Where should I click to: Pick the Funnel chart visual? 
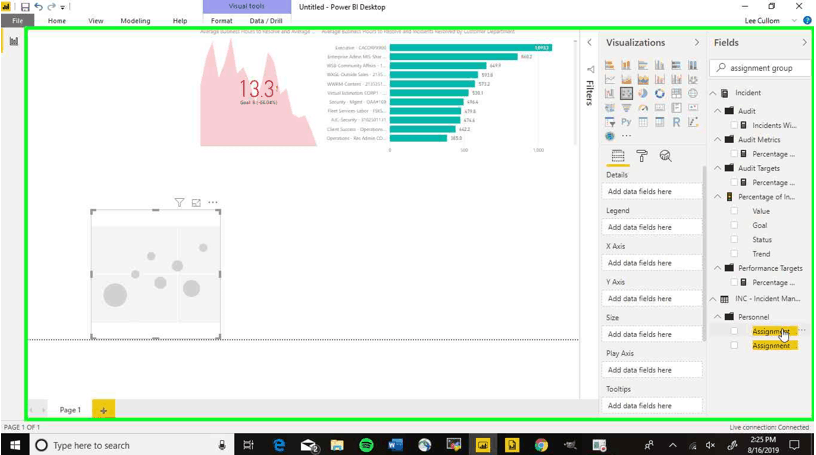pos(626,108)
